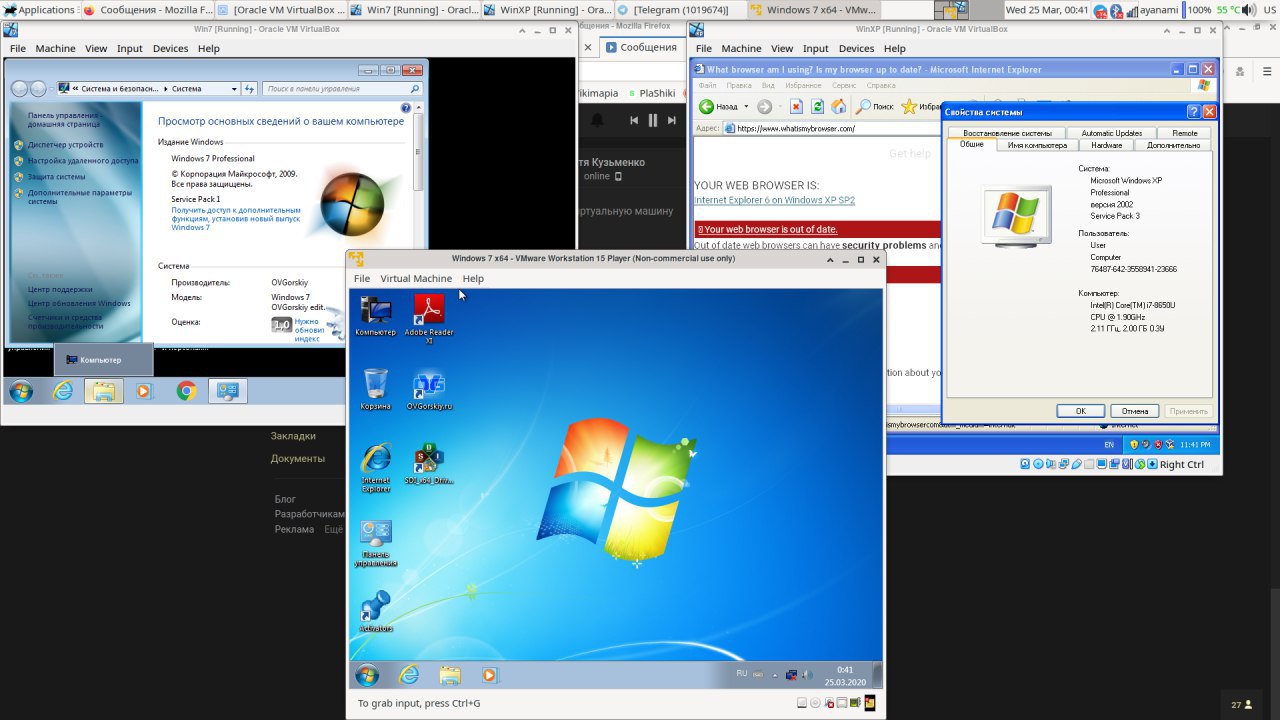Click the clock in VMware Win7 taskbar
Image resolution: width=1280 pixels, height=720 pixels.
point(845,675)
